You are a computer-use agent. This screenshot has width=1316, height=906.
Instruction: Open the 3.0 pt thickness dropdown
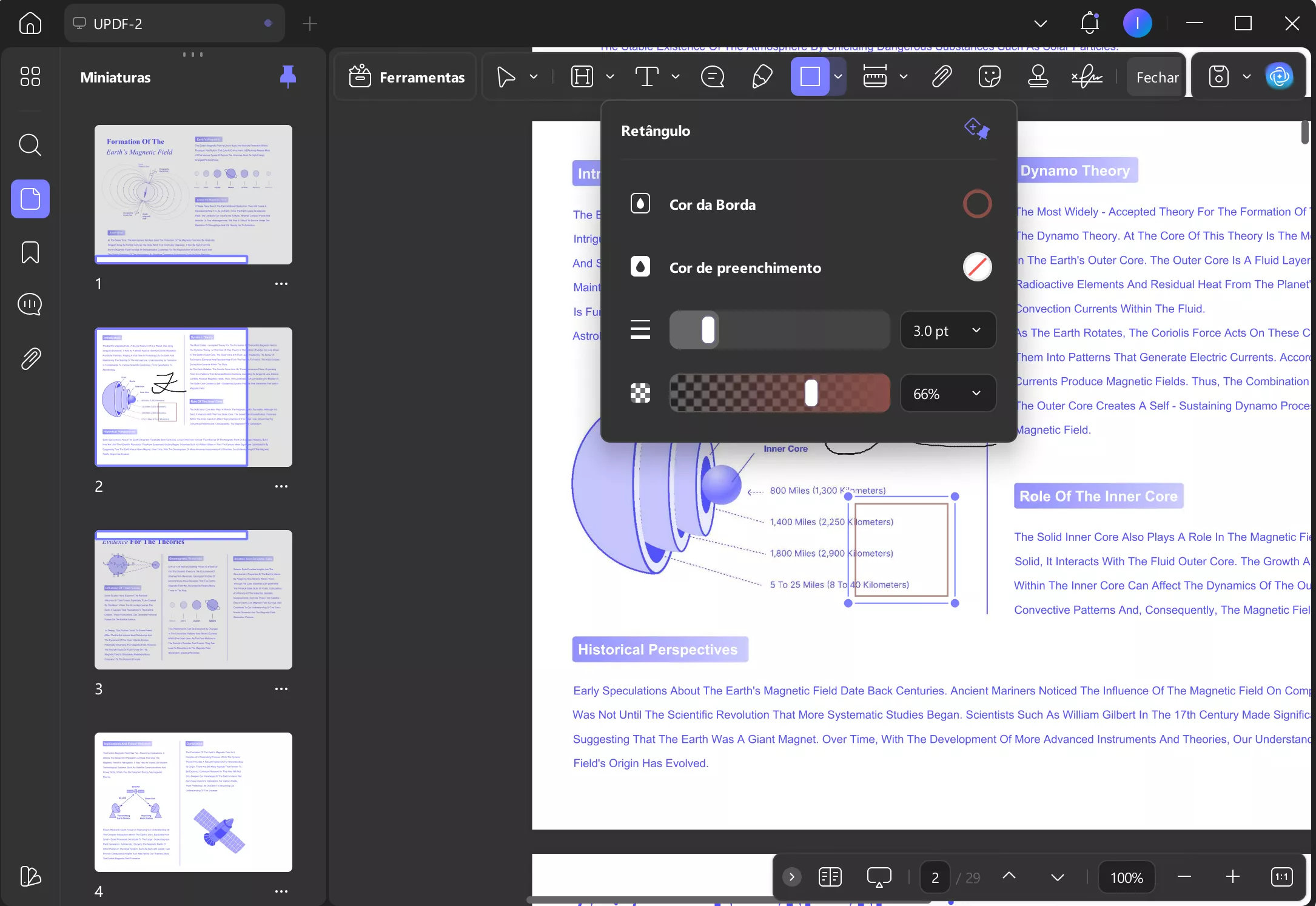(x=948, y=331)
